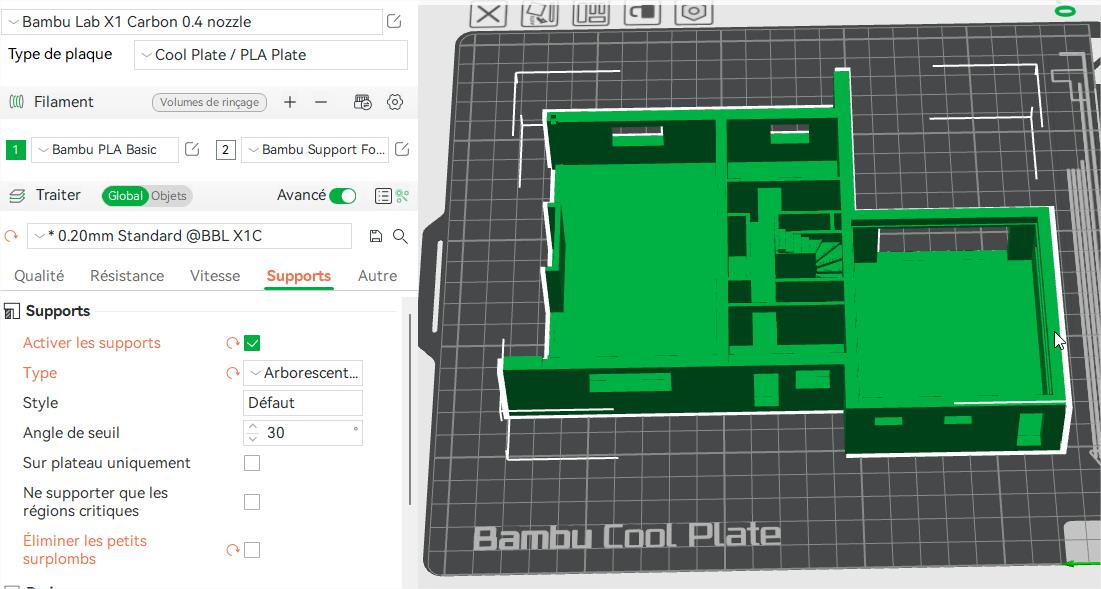The height and width of the screenshot is (589, 1101).
Task: Go to the Vitesse tab
Action: (x=215, y=276)
